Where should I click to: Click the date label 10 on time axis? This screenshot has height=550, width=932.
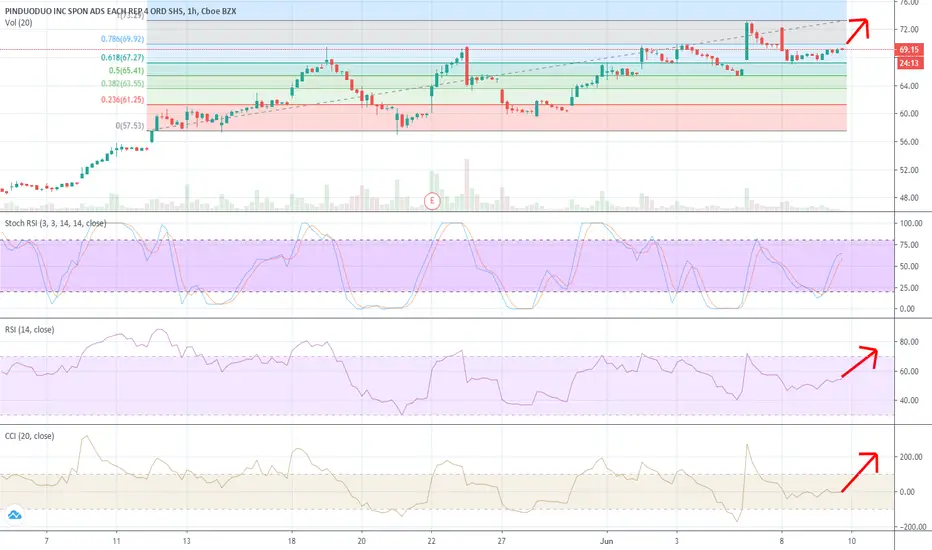click(851, 541)
